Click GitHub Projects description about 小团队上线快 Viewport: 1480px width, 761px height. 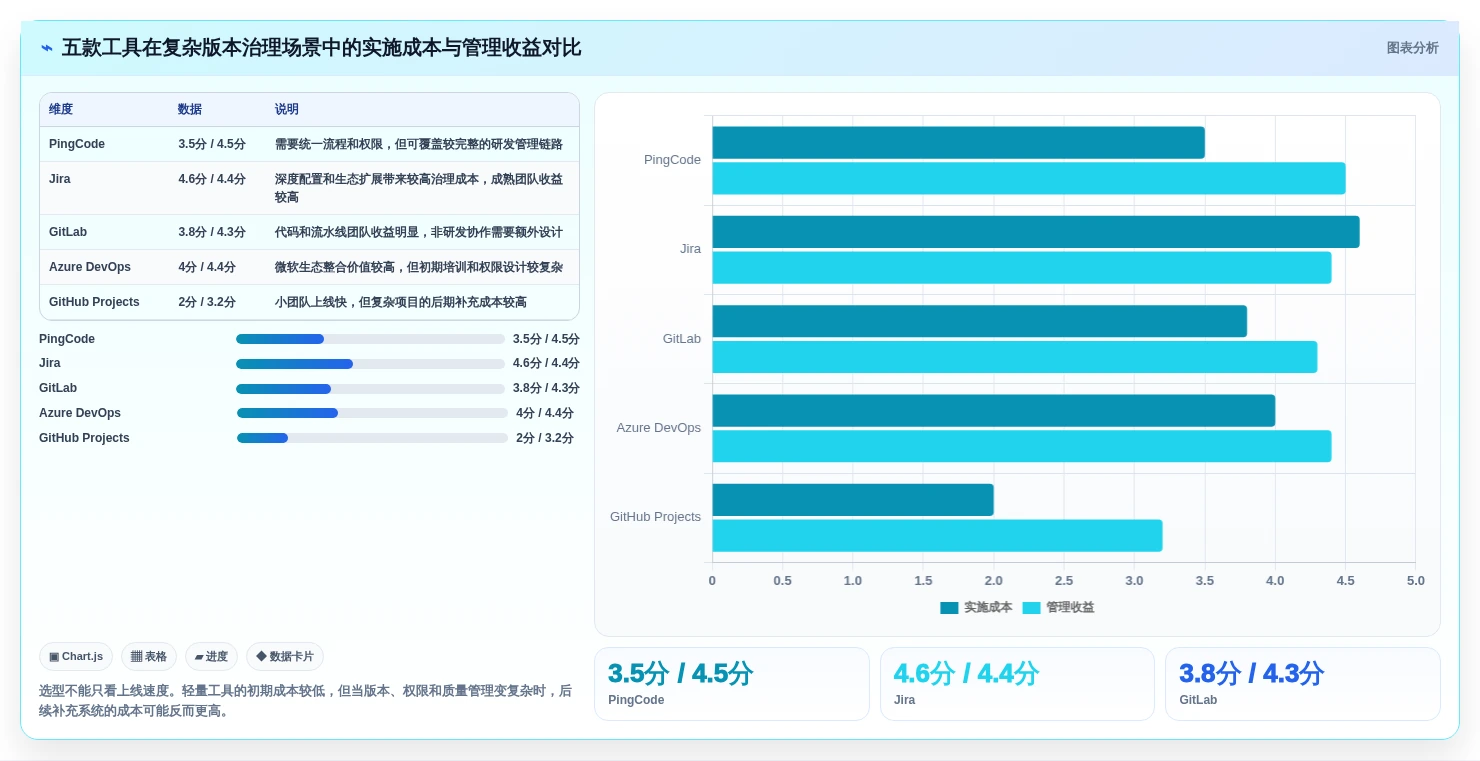pos(401,302)
